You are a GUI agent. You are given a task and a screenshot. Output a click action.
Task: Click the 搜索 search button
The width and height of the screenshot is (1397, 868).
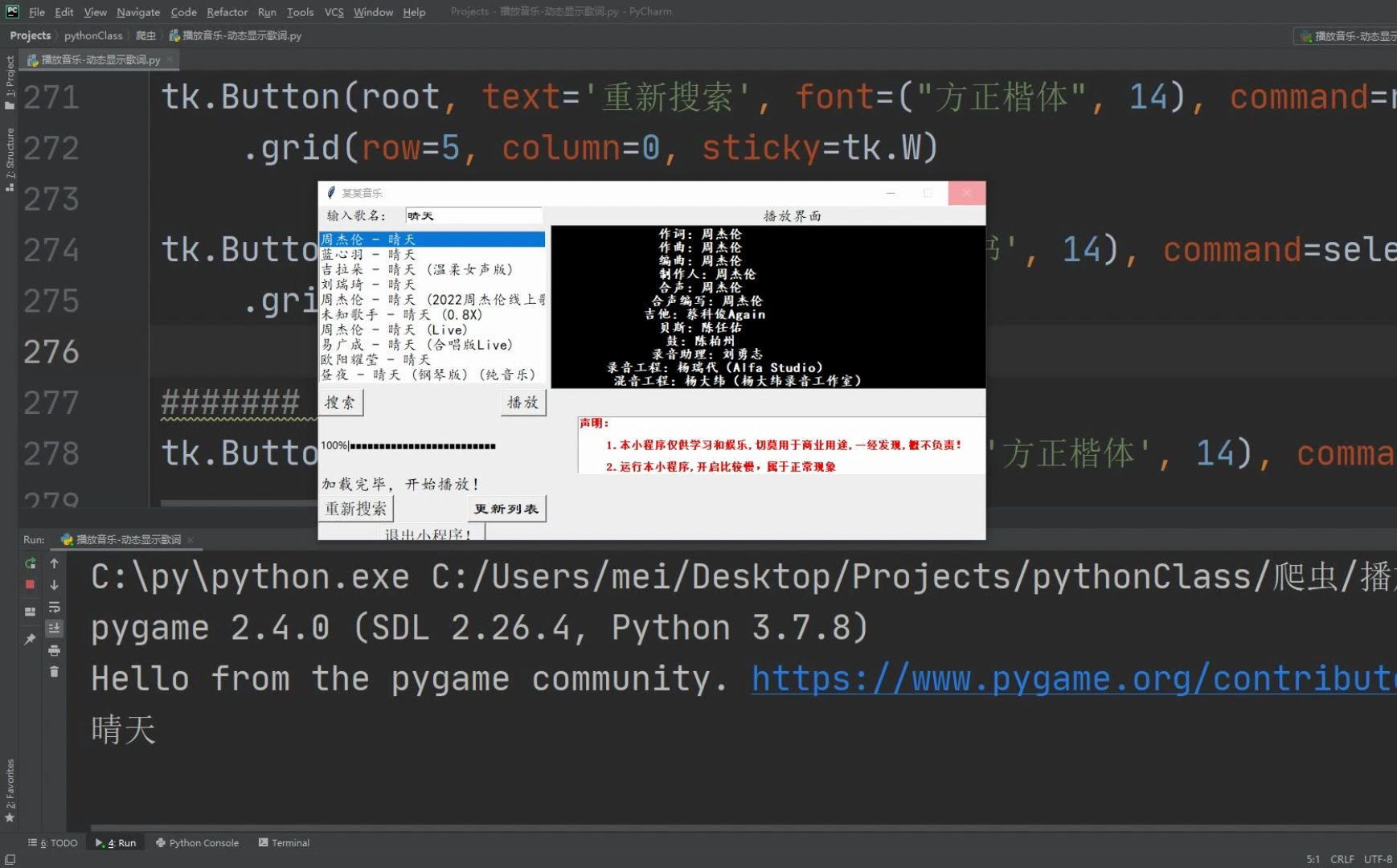point(341,403)
